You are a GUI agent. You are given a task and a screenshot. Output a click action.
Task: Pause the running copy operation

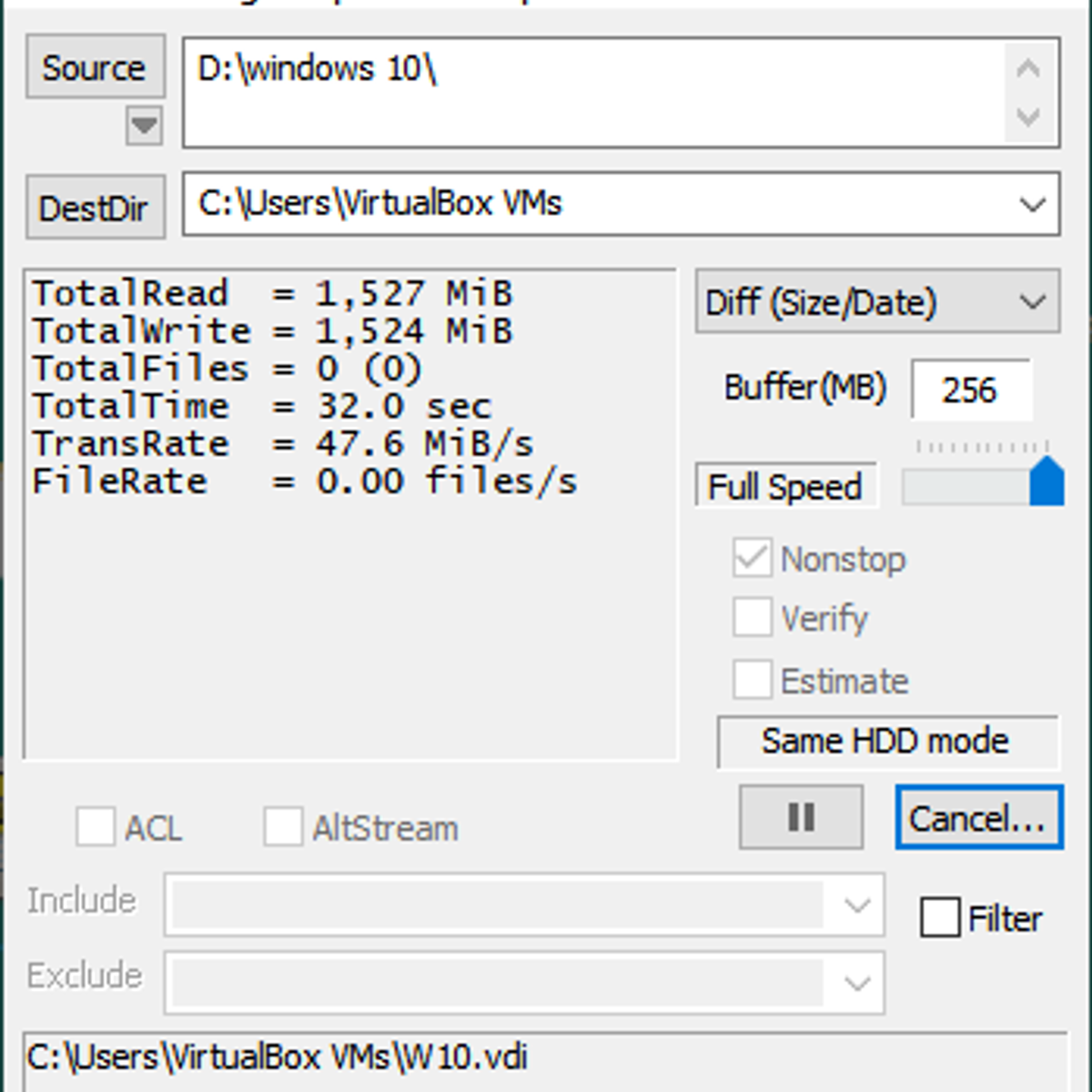pyautogui.click(x=800, y=817)
